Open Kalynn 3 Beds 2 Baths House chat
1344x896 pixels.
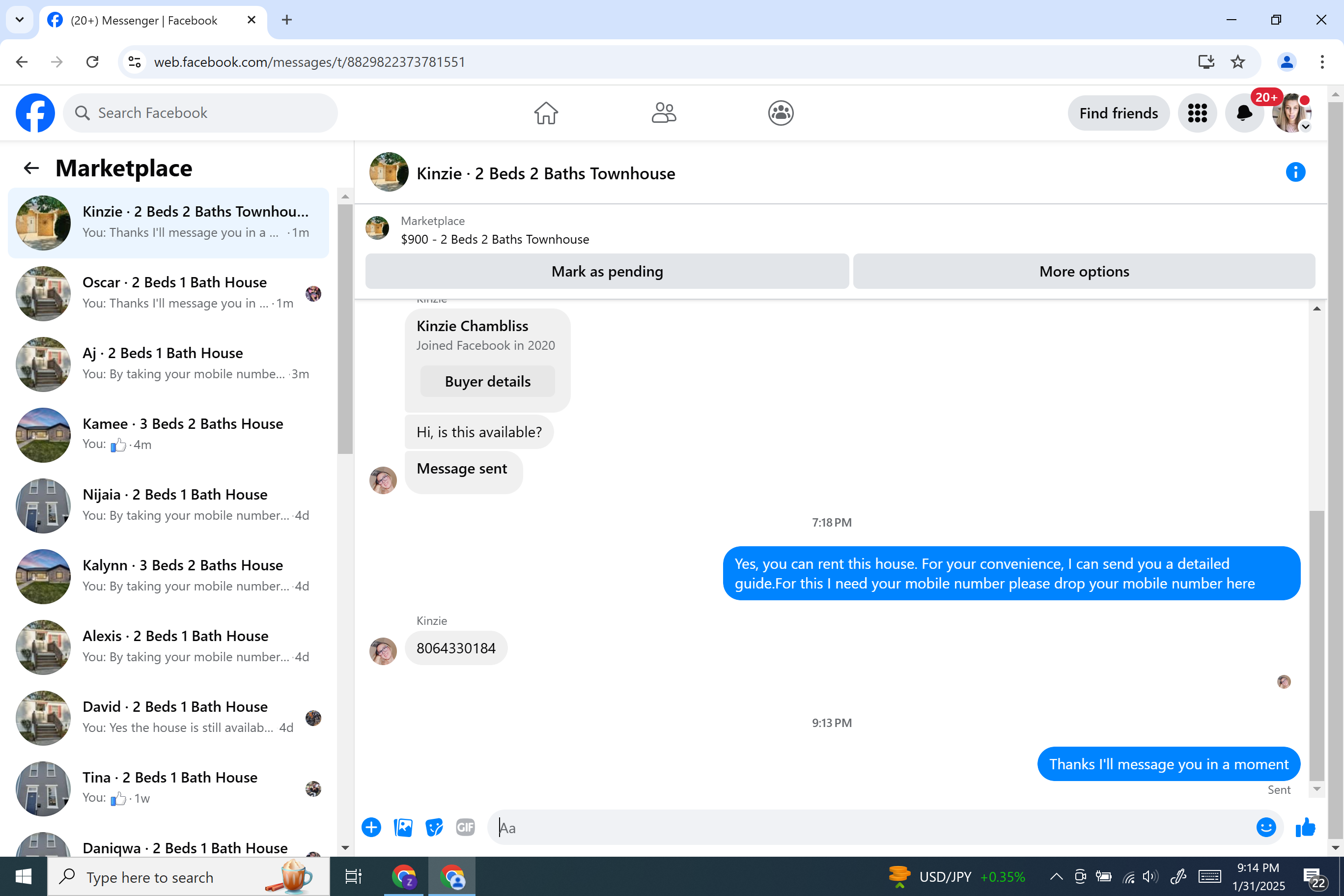tap(168, 577)
